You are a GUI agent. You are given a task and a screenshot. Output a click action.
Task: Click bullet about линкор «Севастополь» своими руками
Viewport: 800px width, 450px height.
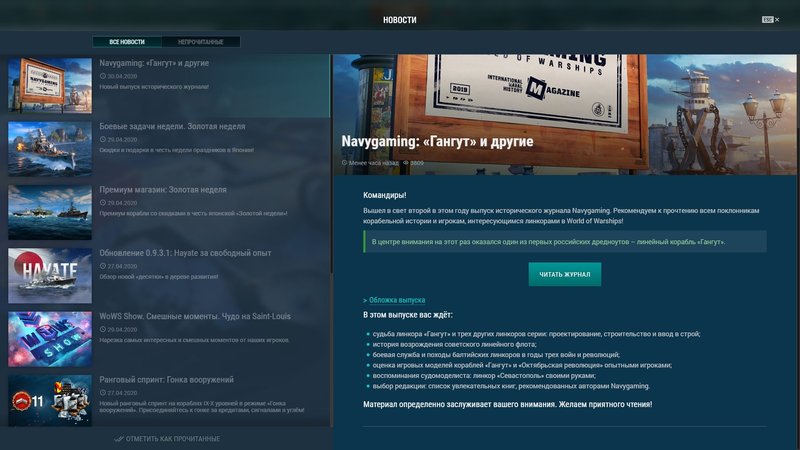(484, 376)
